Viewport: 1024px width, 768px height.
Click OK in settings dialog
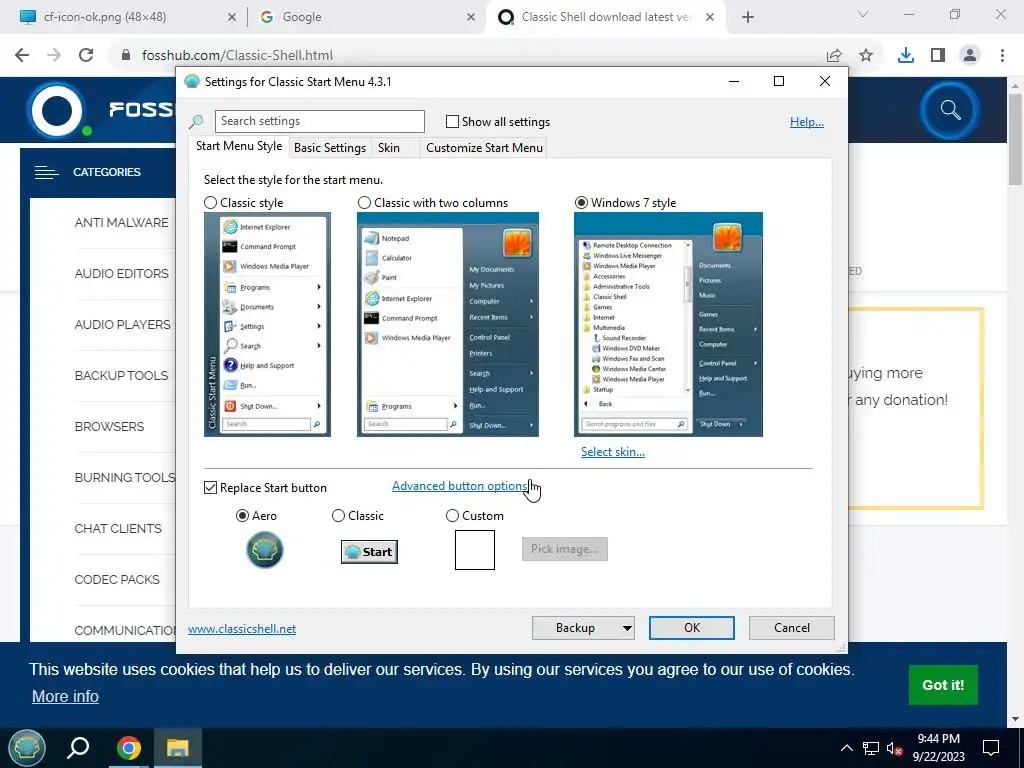(x=692, y=628)
